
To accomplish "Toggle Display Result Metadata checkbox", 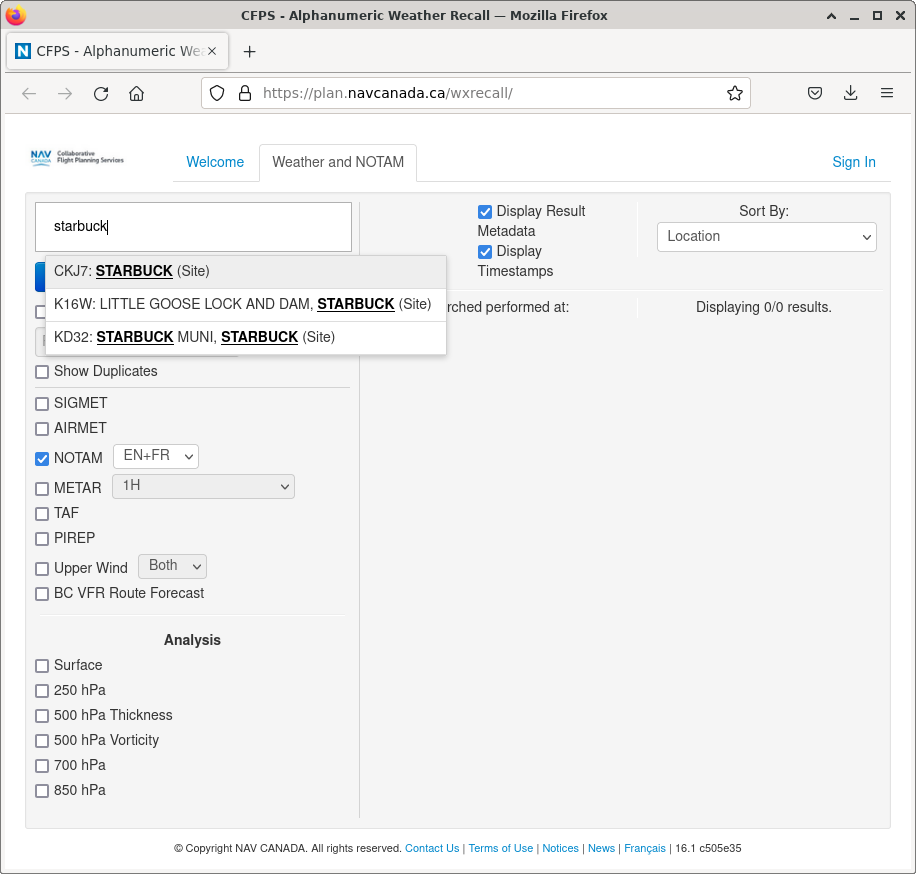I will click(x=485, y=211).
